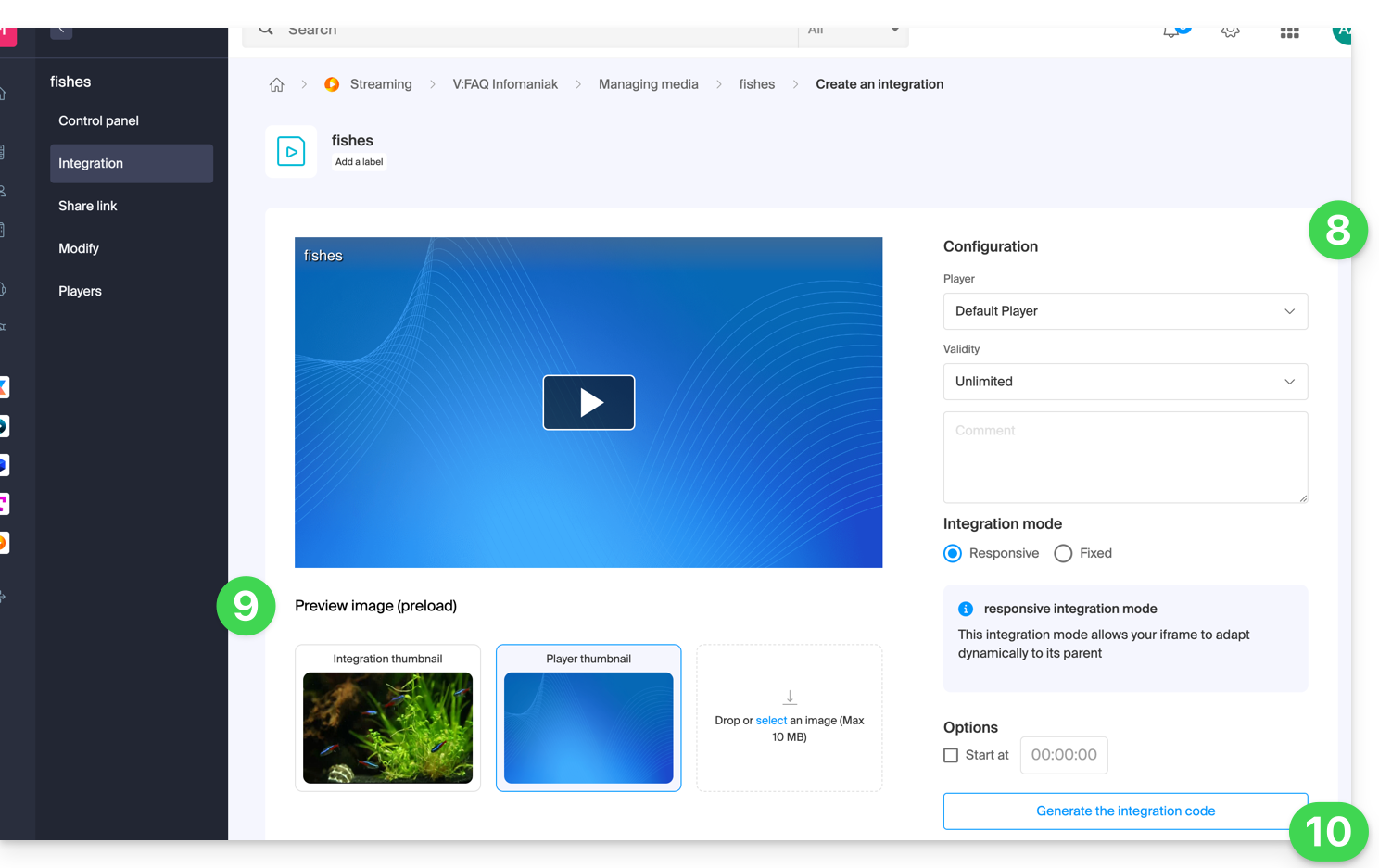Click into the Comment text field
The height and width of the screenshot is (868, 1379).
(x=1125, y=457)
